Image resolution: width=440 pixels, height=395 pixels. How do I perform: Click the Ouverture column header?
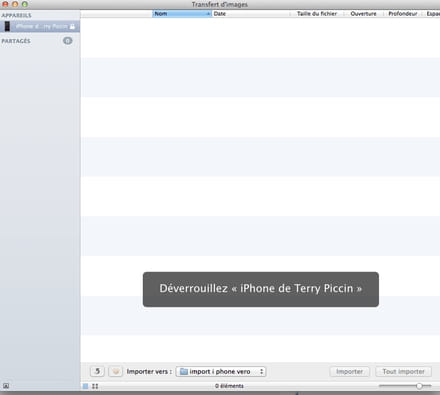point(363,14)
